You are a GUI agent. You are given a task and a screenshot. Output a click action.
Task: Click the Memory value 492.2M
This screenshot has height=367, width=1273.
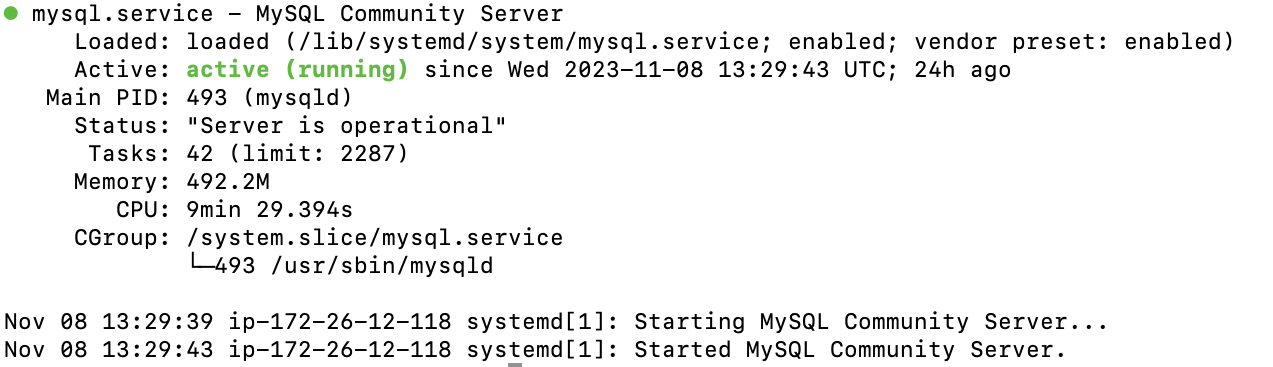click(x=228, y=182)
